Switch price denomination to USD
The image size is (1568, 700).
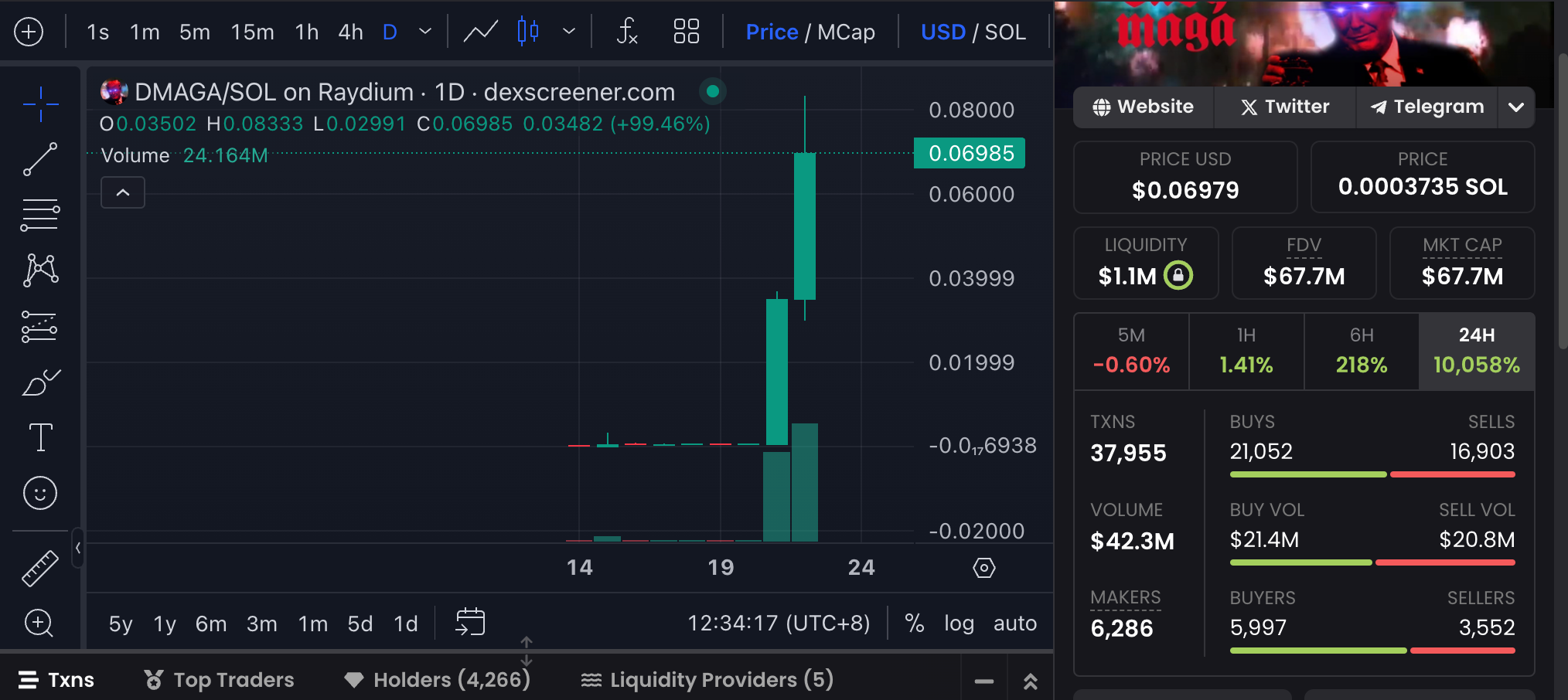point(943,32)
